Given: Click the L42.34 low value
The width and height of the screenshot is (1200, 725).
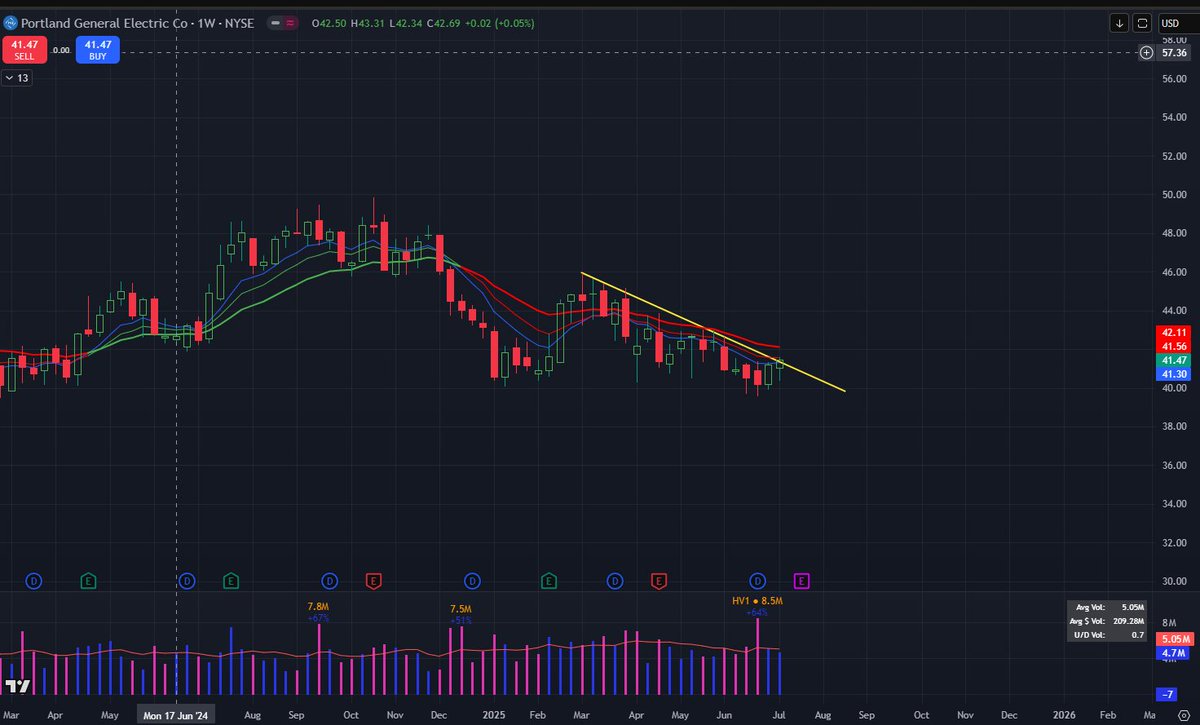Looking at the screenshot, I should (x=408, y=23).
